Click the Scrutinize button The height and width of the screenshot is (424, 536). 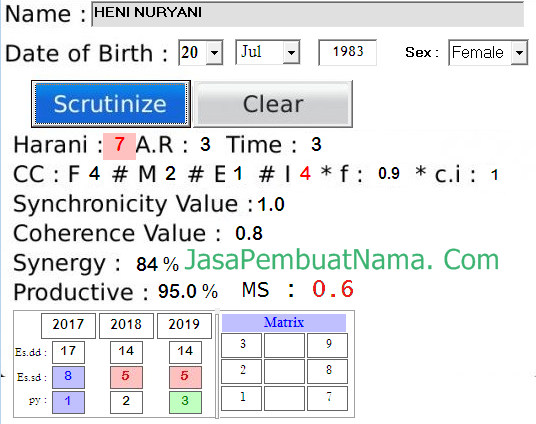pos(111,104)
